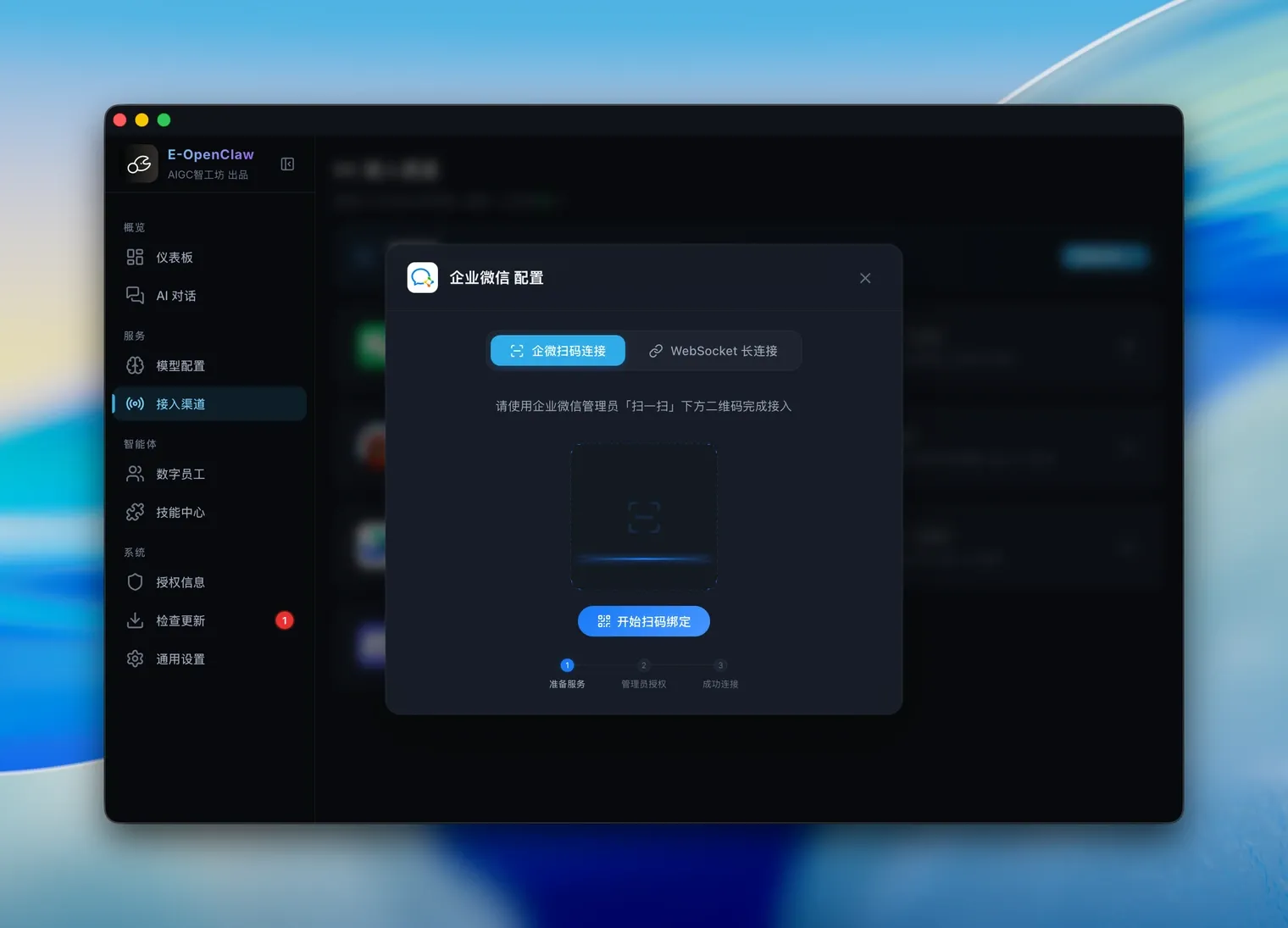
Task: Click step 3 成功连接 indicator
Action: [720, 673]
